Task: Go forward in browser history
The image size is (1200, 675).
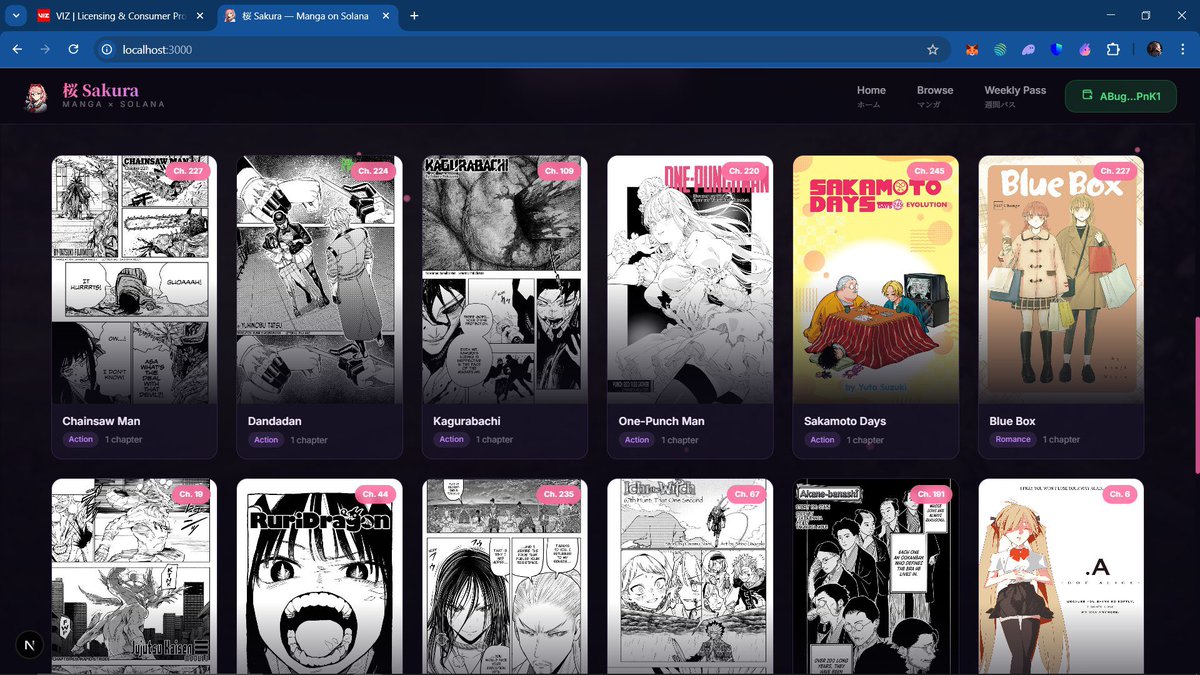Action: point(45,49)
